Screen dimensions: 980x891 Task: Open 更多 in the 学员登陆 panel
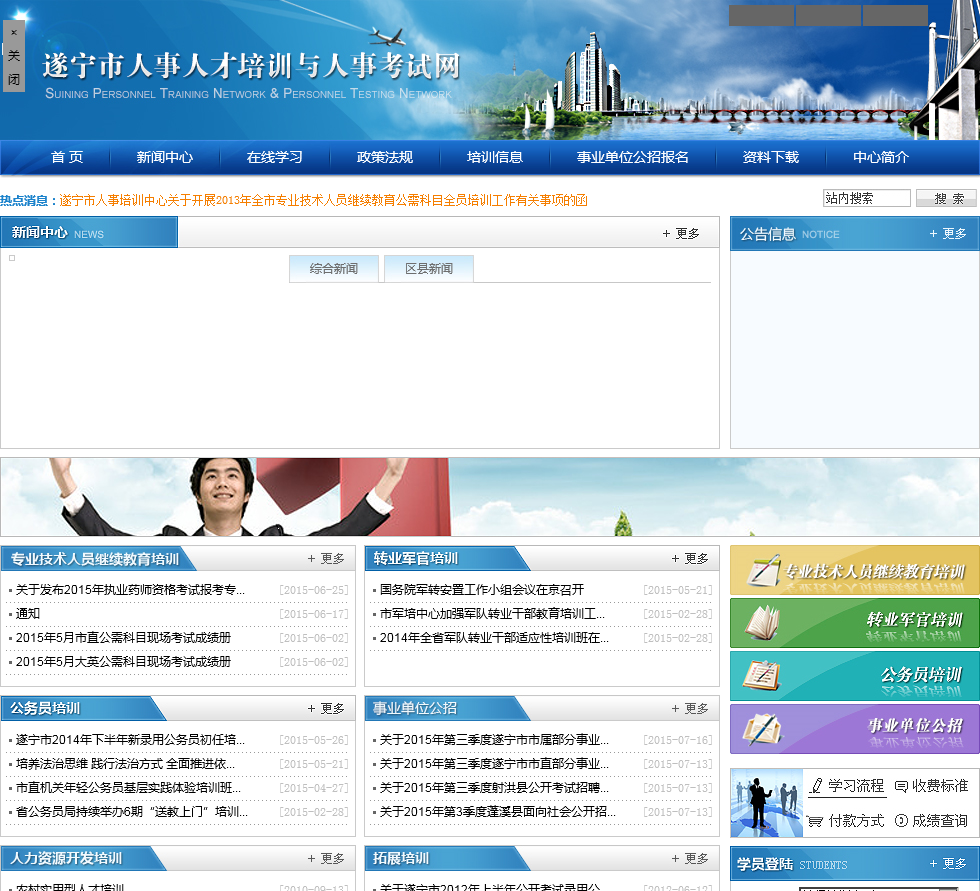(948, 864)
